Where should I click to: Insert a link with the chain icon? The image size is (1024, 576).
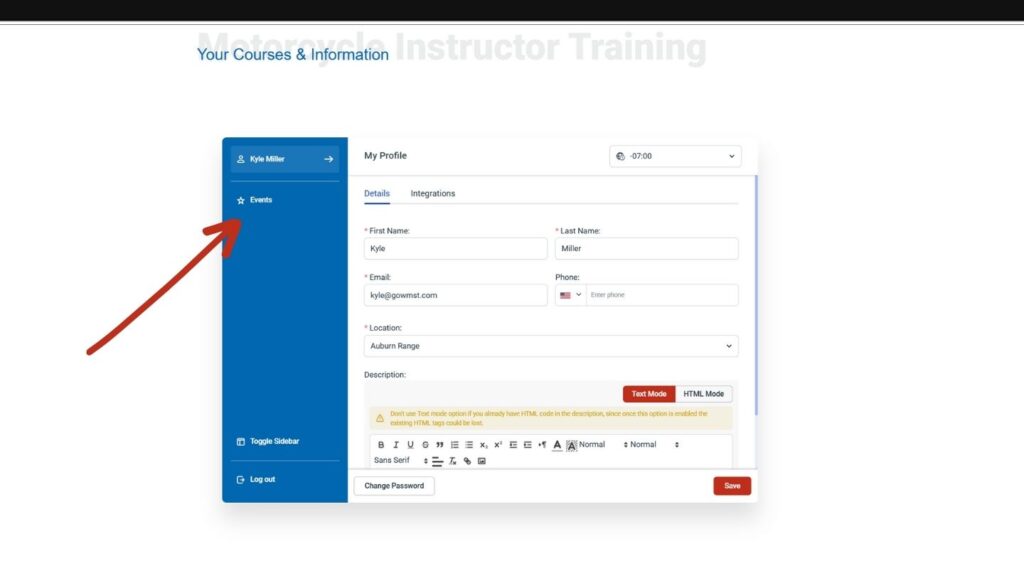pyautogui.click(x=467, y=461)
